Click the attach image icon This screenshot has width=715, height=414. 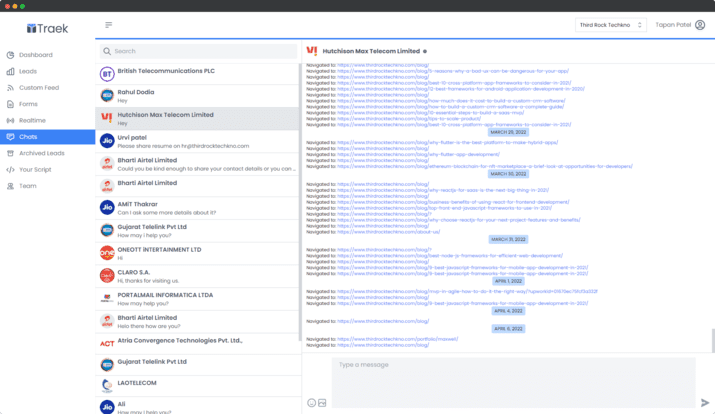click(x=322, y=403)
